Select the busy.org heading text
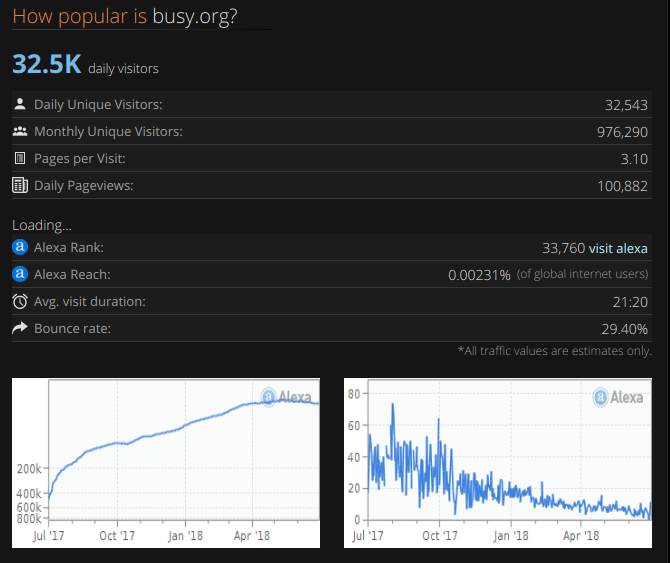 [x=194, y=17]
